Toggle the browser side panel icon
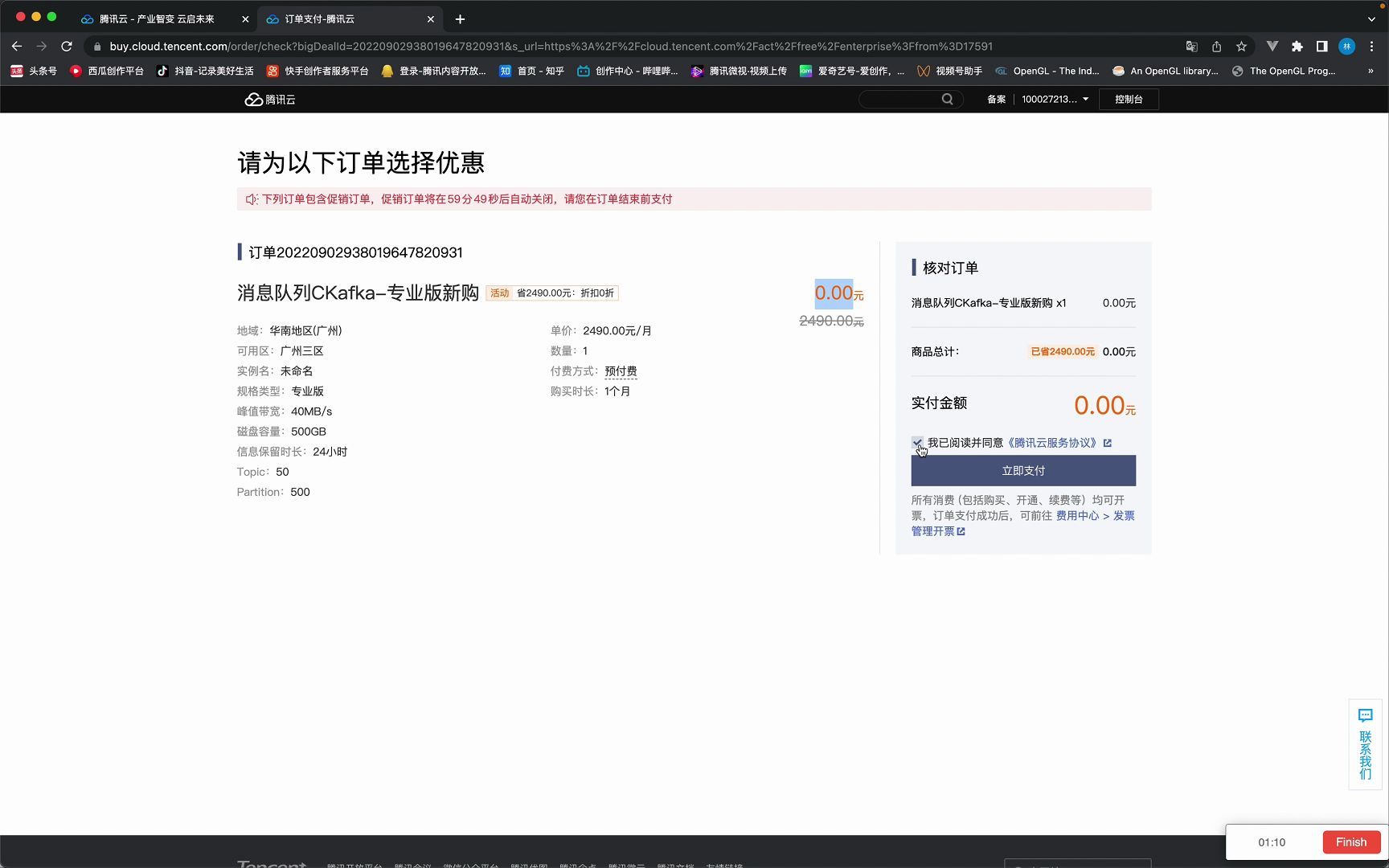The image size is (1389, 868). [x=1321, y=47]
